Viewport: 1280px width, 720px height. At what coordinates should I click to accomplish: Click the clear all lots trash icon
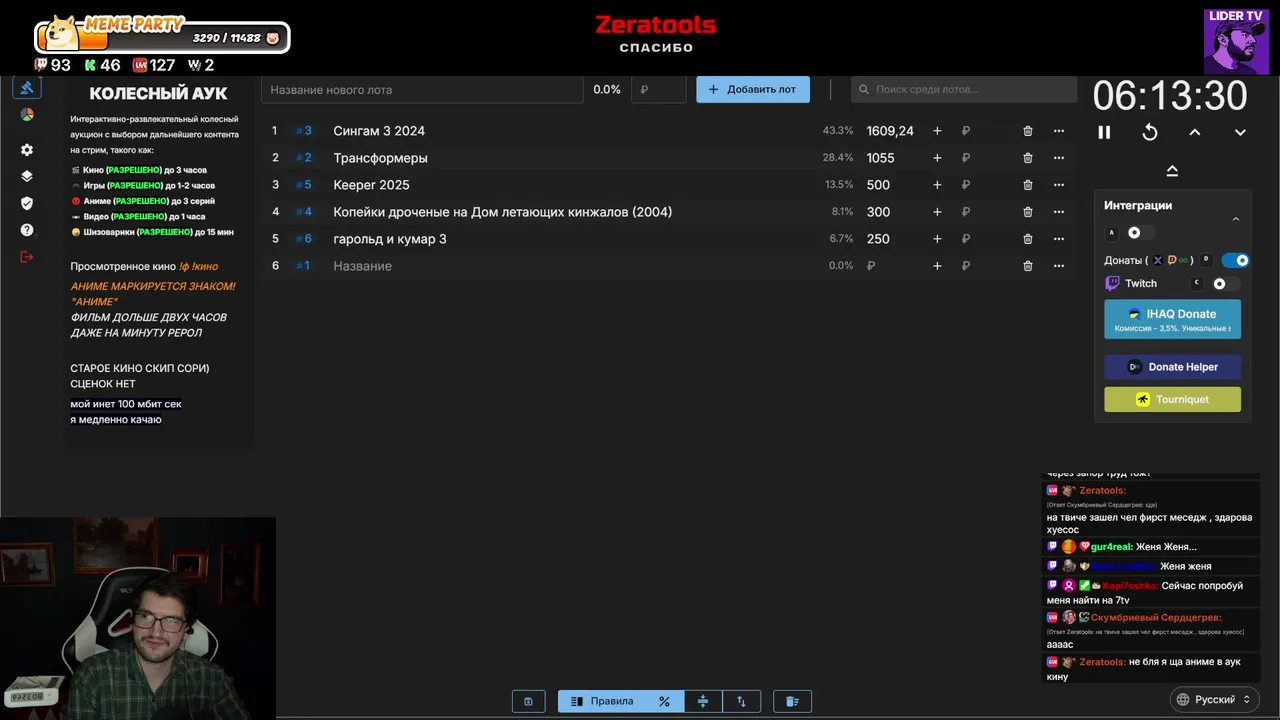792,701
